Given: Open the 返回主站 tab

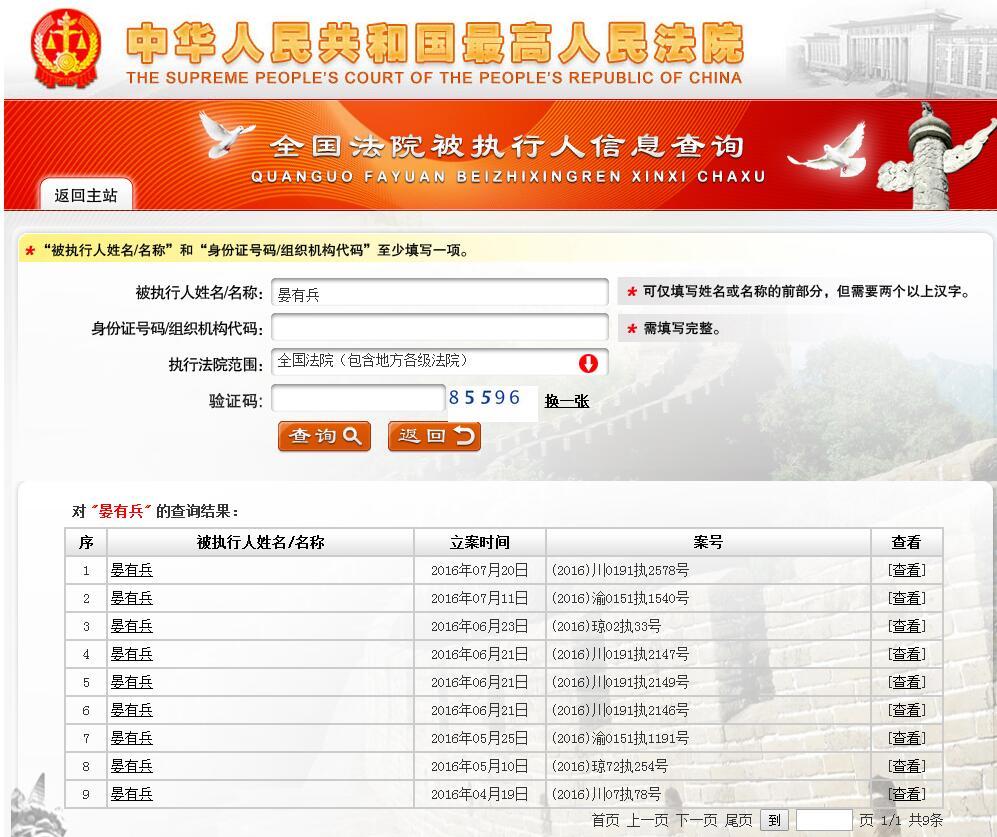Looking at the screenshot, I should pyautogui.click(x=86, y=195).
